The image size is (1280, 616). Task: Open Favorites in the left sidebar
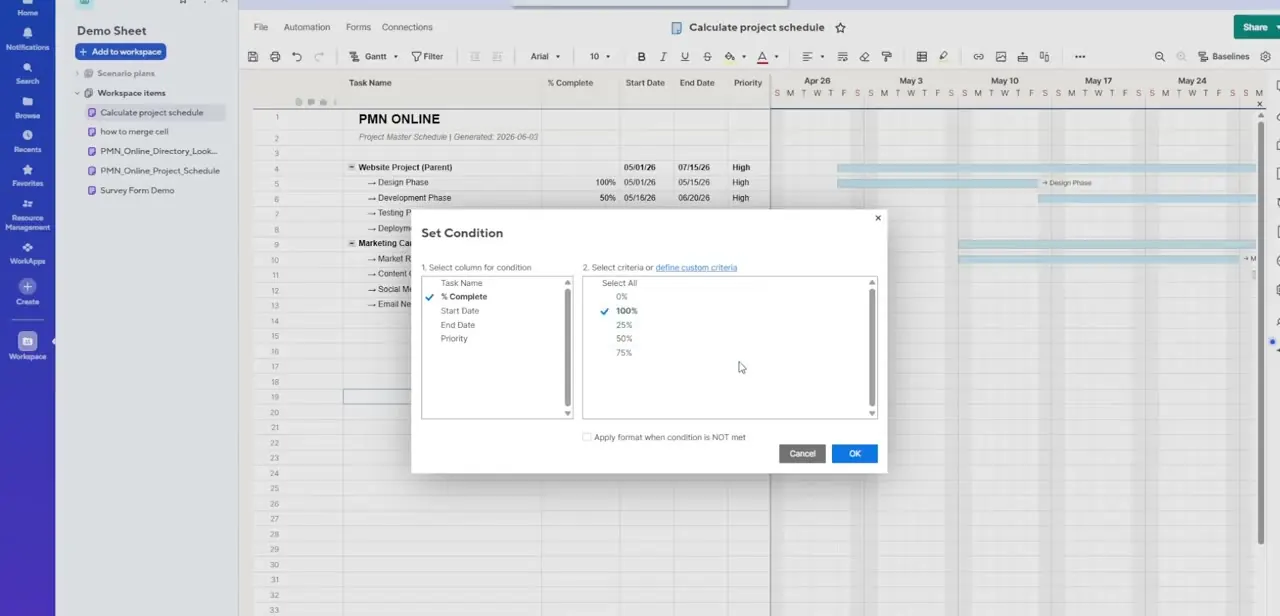pyautogui.click(x=27, y=175)
